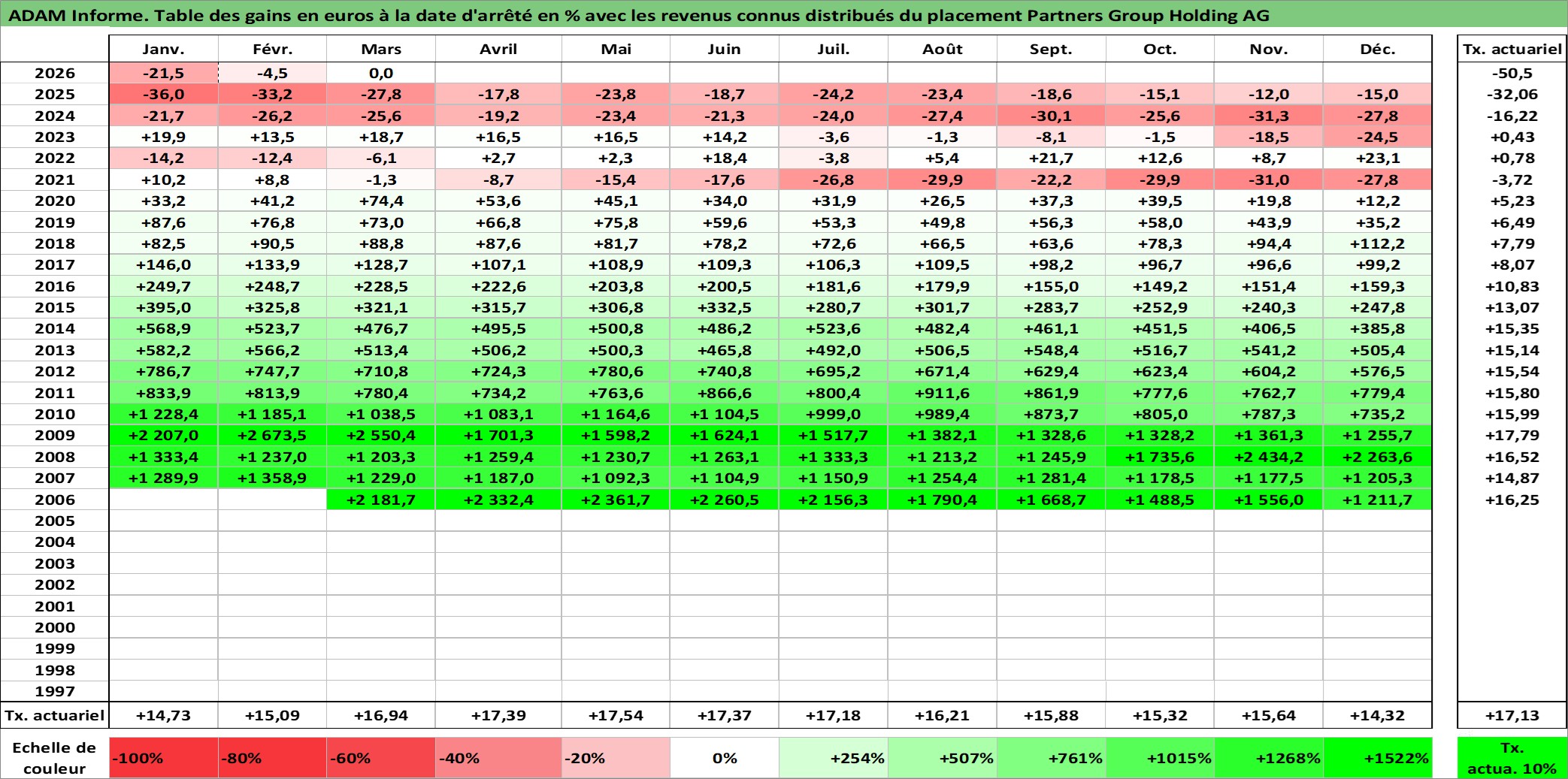Click the cell +2 673,5 in 2009
1568x779 pixels.
coord(272,435)
